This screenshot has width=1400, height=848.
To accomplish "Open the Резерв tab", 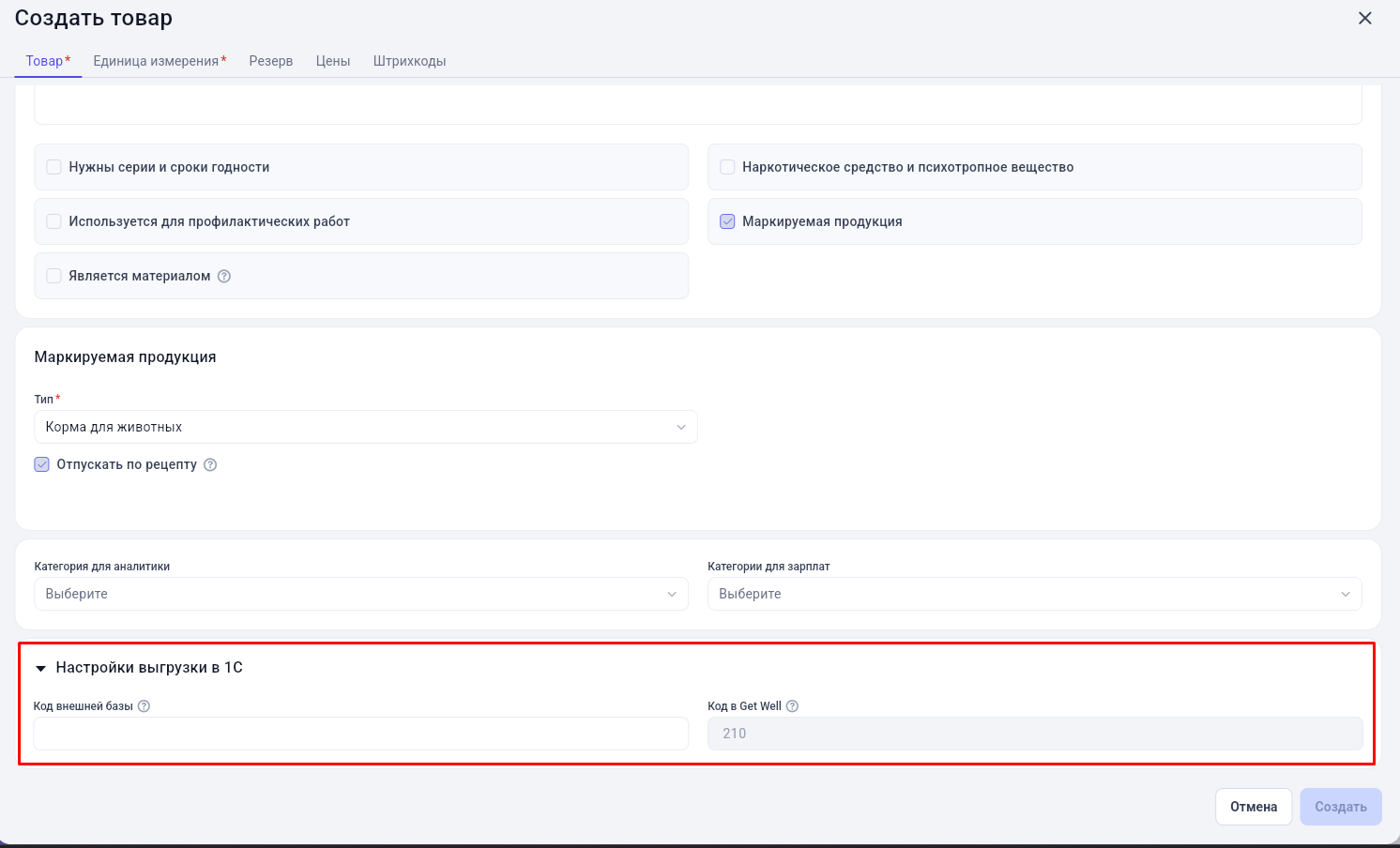I will click(271, 61).
